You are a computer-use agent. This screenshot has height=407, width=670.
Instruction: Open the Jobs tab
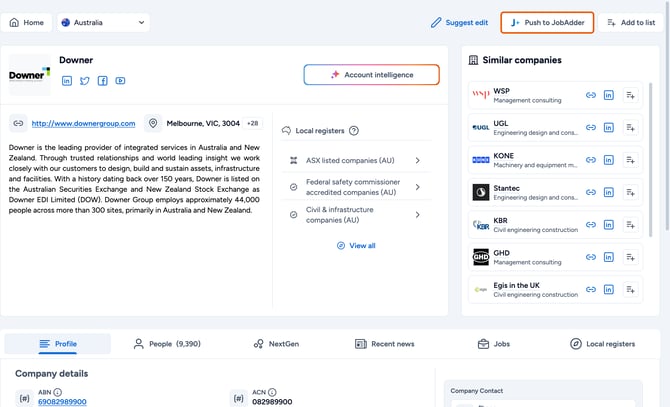(x=494, y=344)
